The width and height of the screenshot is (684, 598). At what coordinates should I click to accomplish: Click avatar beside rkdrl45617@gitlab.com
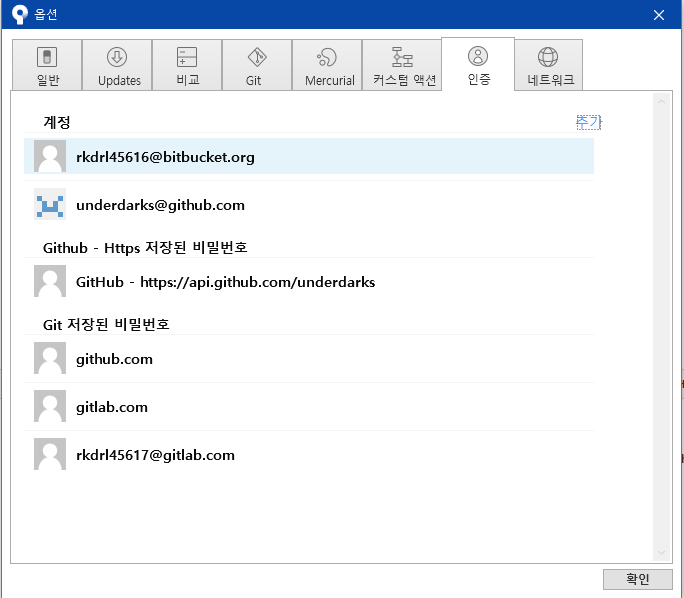50,454
